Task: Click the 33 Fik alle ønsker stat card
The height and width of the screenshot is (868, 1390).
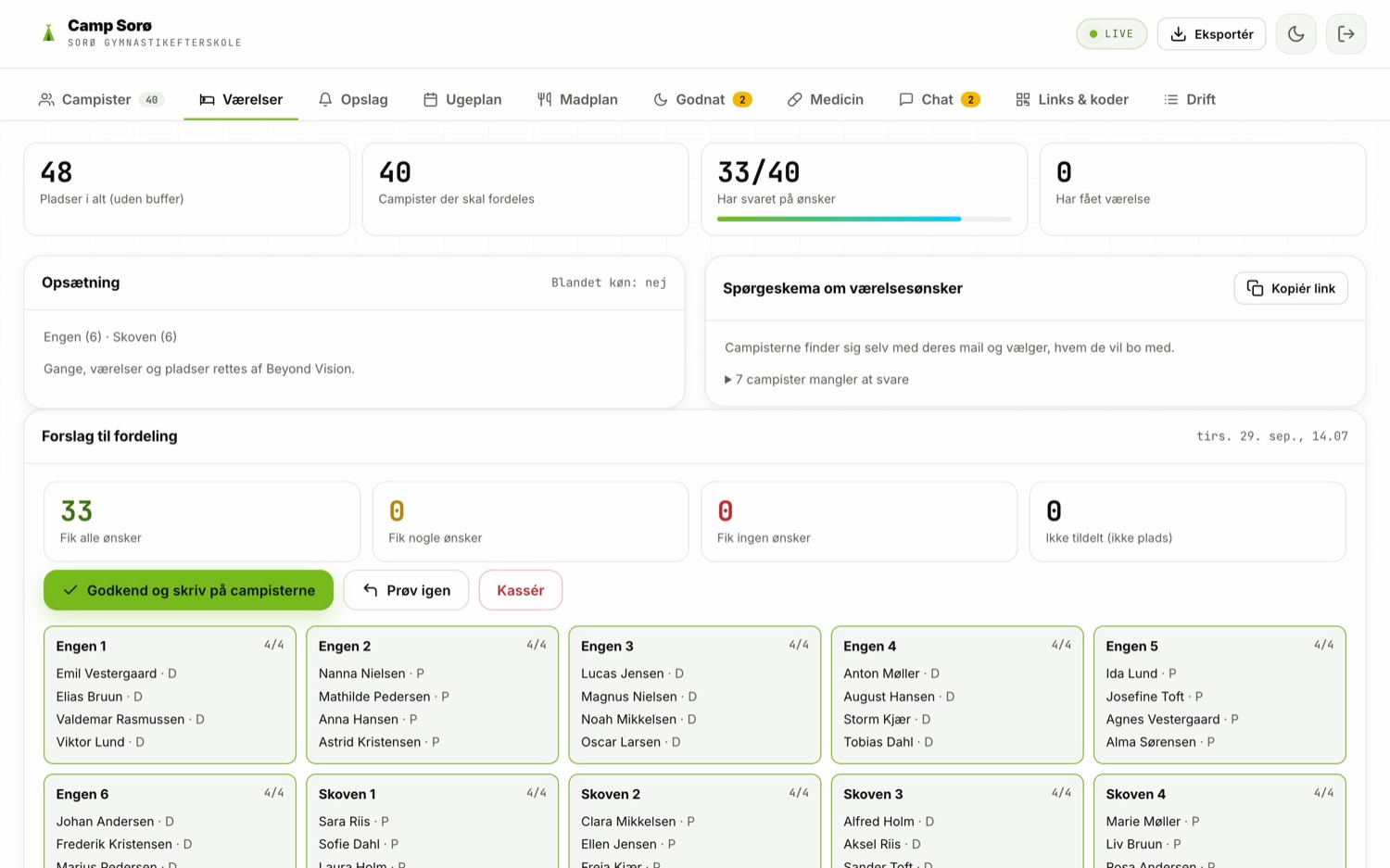Action: coord(202,522)
